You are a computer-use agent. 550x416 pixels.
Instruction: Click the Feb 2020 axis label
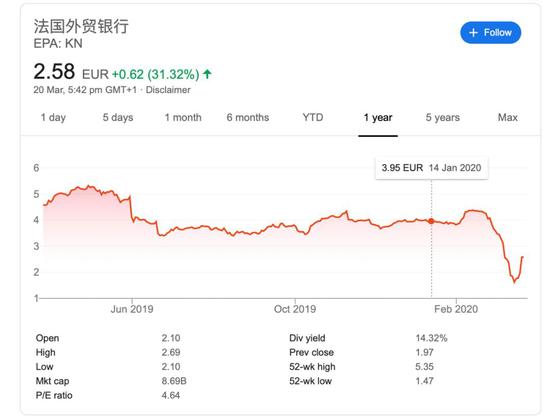456,309
